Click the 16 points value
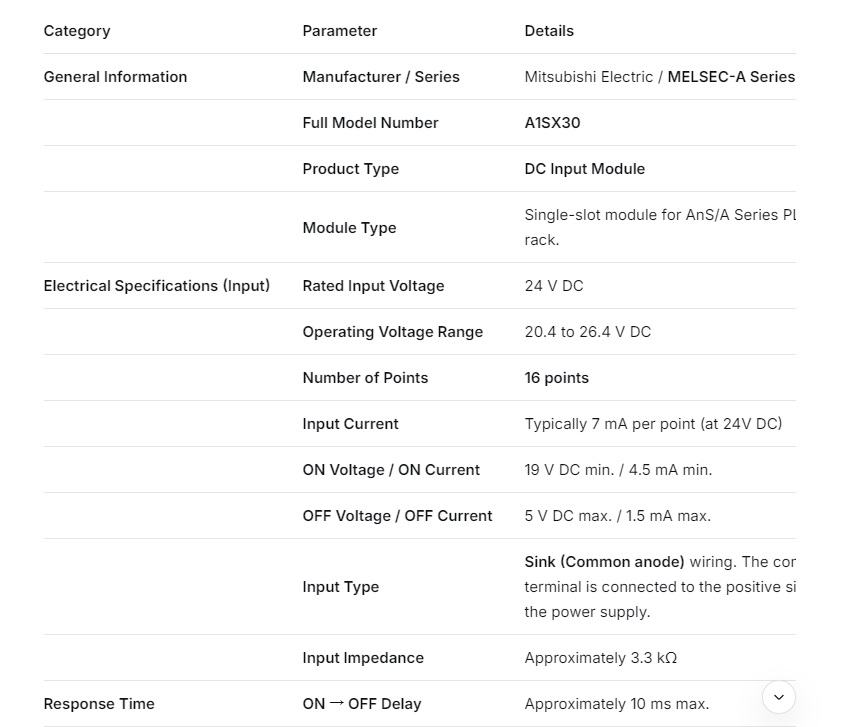 (x=556, y=378)
